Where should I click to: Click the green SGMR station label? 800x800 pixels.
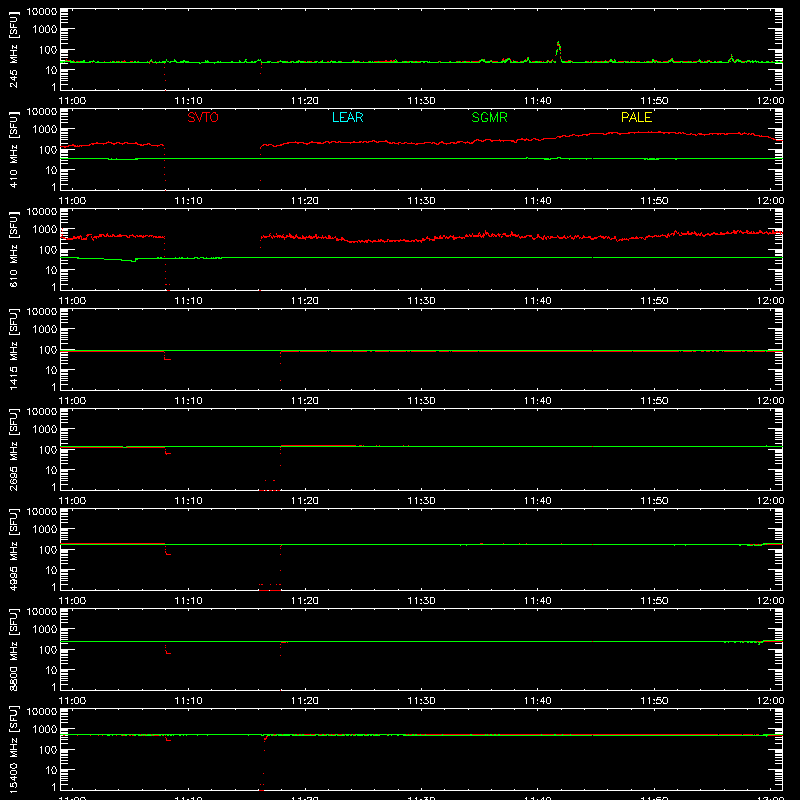489,117
